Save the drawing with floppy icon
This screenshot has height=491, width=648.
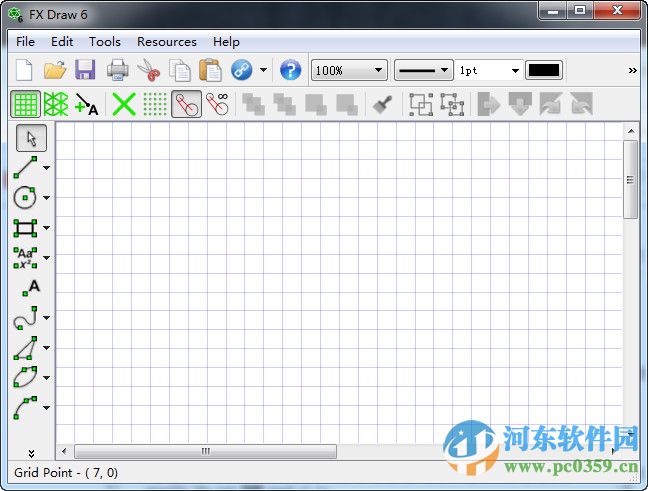click(x=85, y=70)
